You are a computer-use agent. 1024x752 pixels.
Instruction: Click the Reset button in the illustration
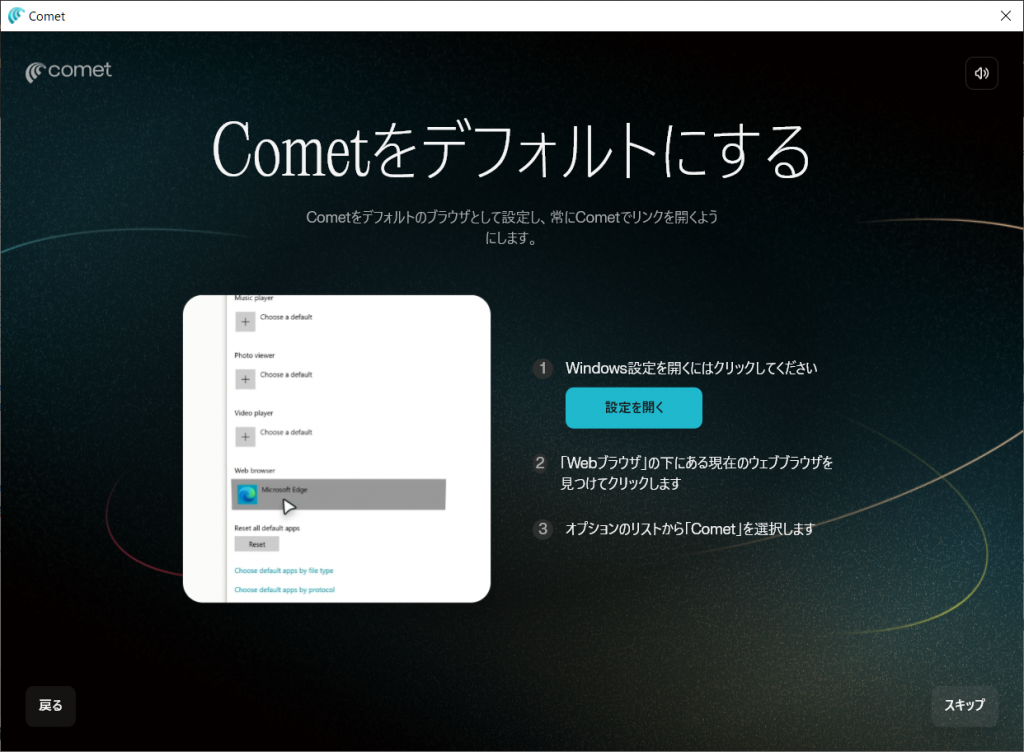pyautogui.click(x=257, y=545)
